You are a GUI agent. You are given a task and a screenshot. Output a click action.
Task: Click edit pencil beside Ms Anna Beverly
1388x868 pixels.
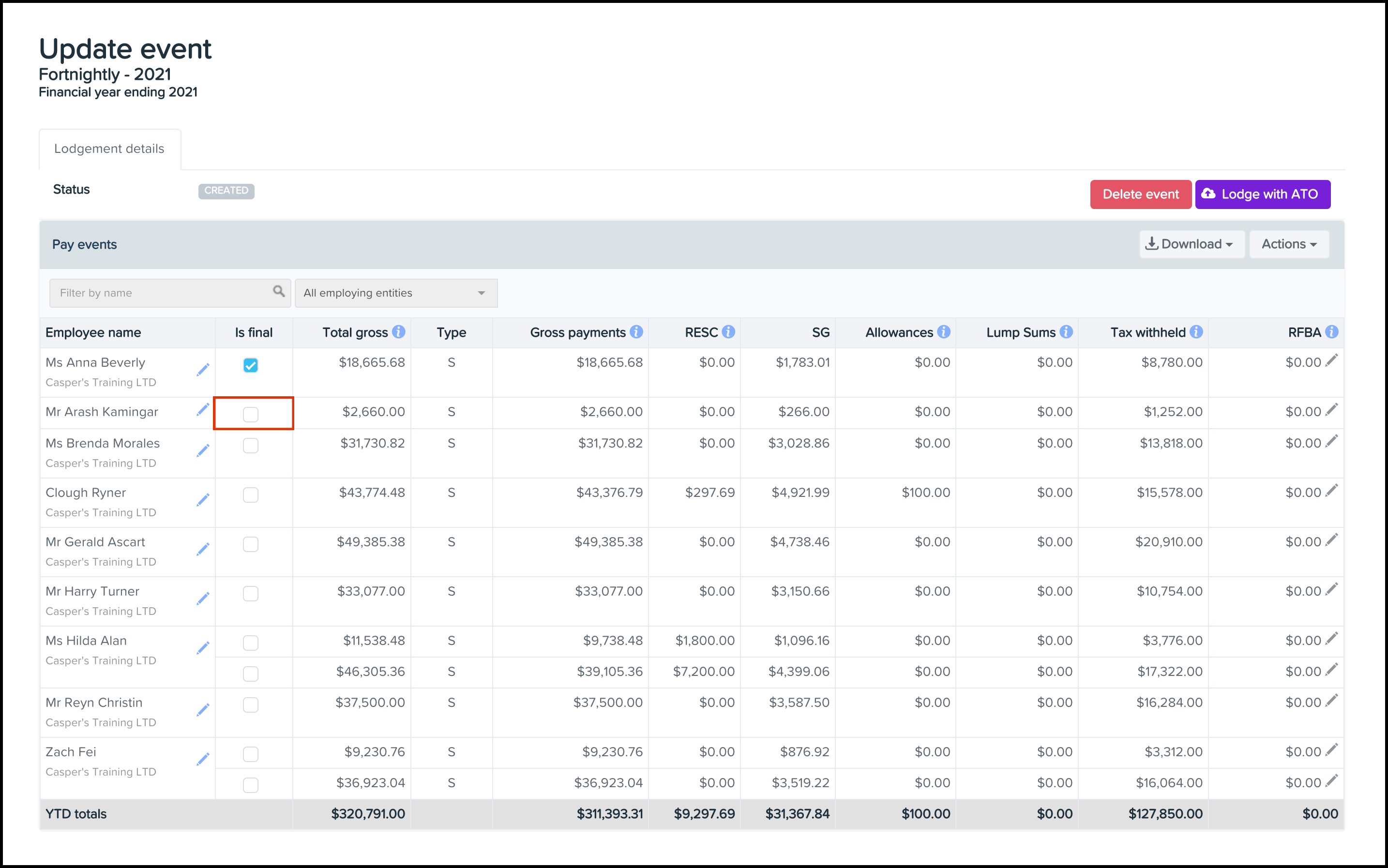tap(203, 370)
